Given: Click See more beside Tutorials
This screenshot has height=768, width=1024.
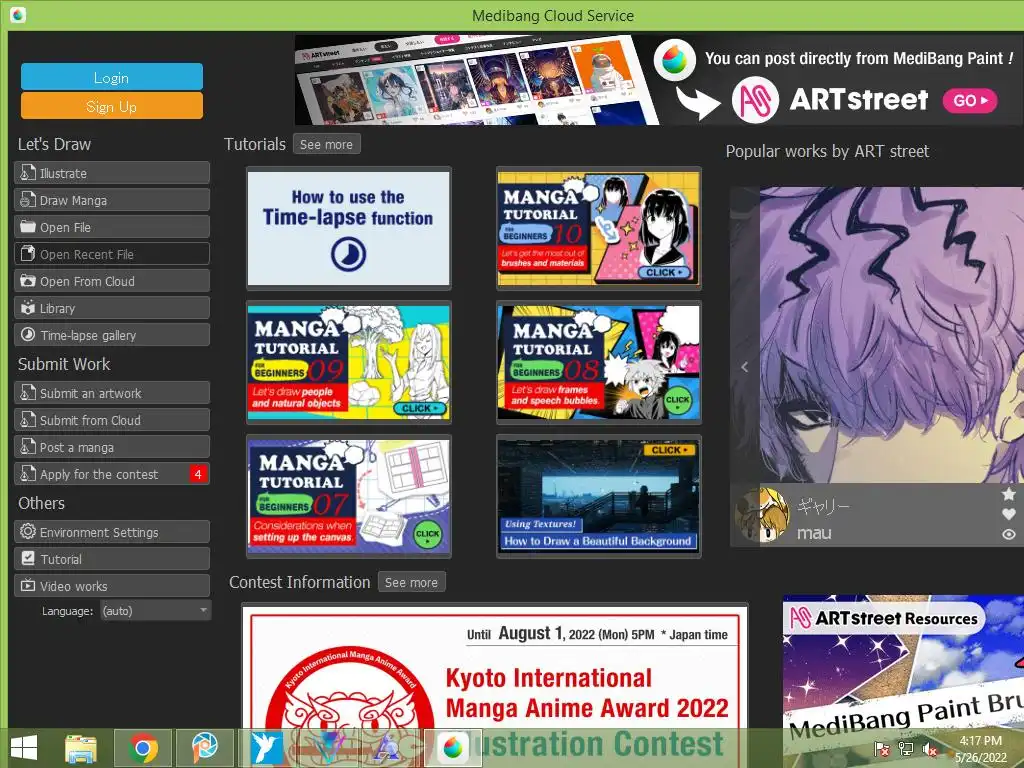Looking at the screenshot, I should (x=327, y=144).
